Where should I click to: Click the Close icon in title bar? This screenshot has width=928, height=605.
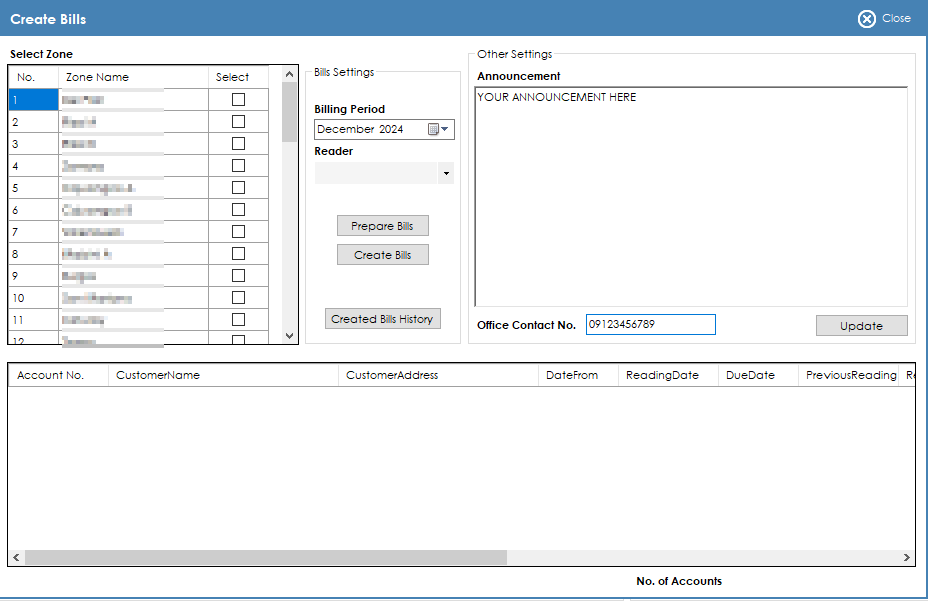tap(866, 18)
